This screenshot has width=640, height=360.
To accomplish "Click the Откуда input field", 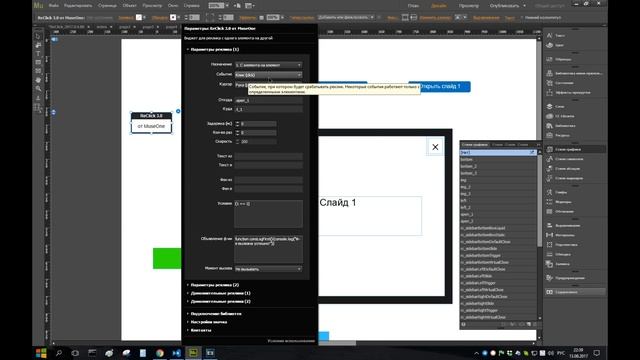I will [269, 100].
